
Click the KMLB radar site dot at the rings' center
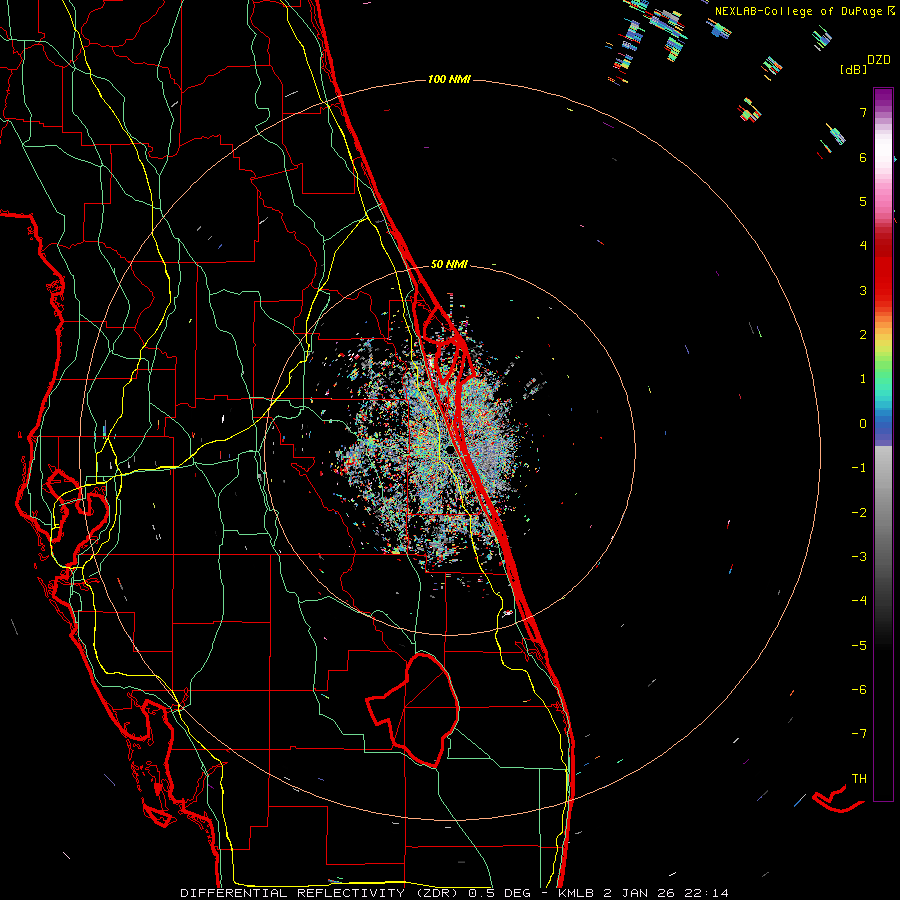(450, 451)
